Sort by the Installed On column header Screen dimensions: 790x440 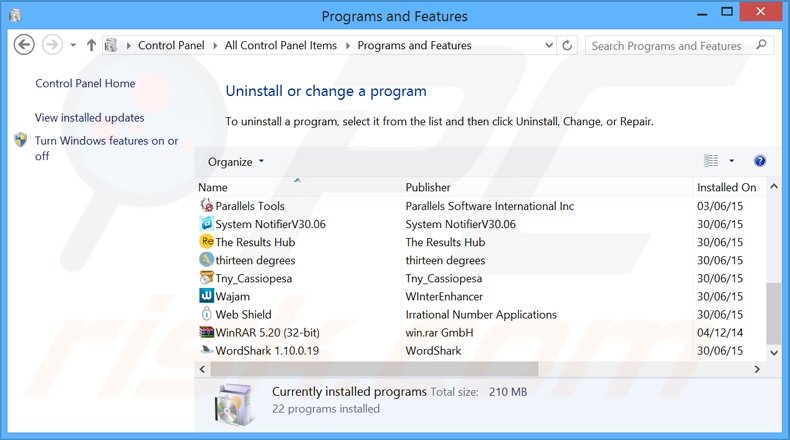pyautogui.click(x=729, y=187)
